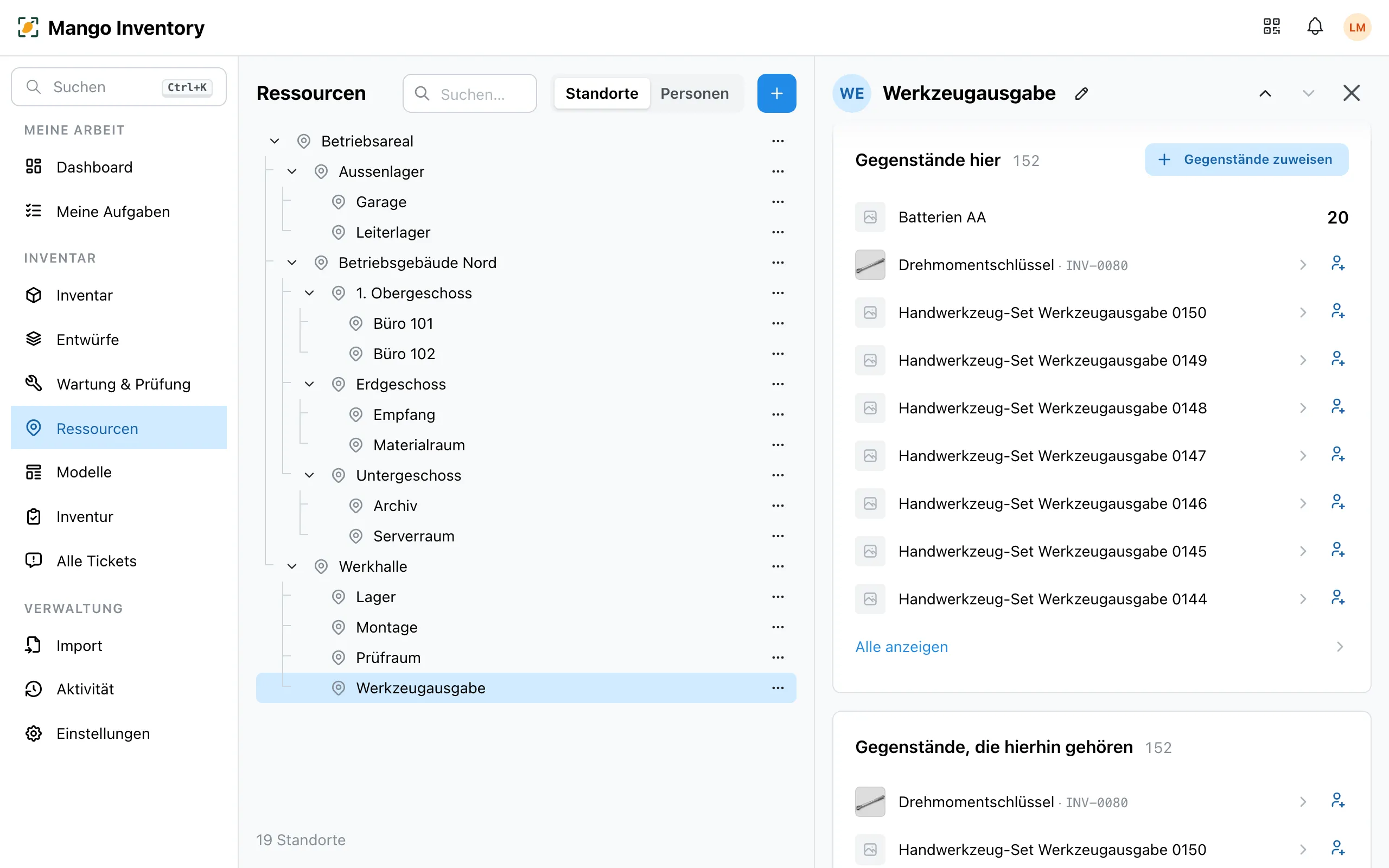Focus the Ressourcen search field
This screenshot has width=1389, height=868.
coord(469,93)
